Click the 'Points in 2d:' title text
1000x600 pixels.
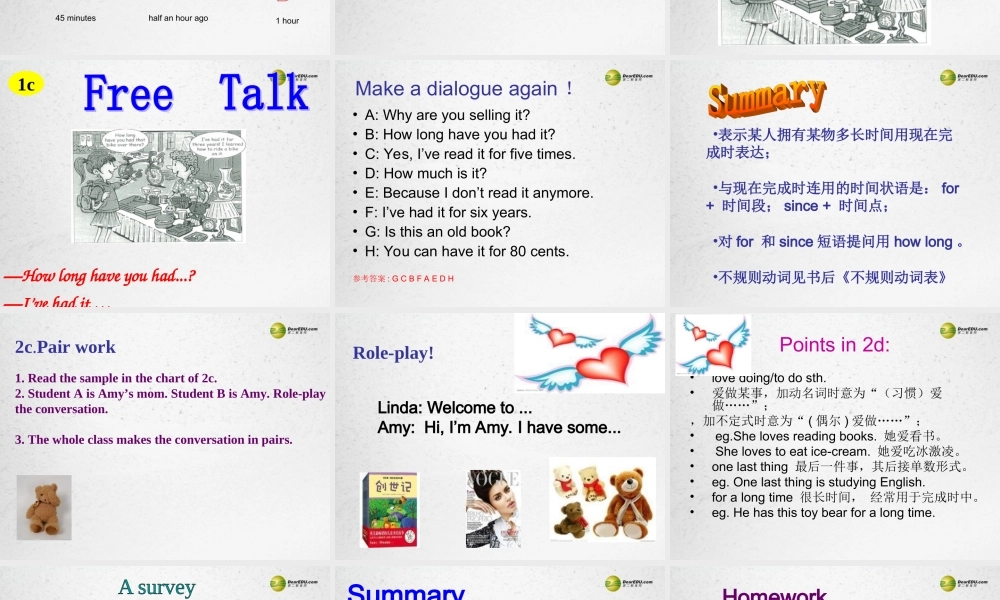(834, 345)
